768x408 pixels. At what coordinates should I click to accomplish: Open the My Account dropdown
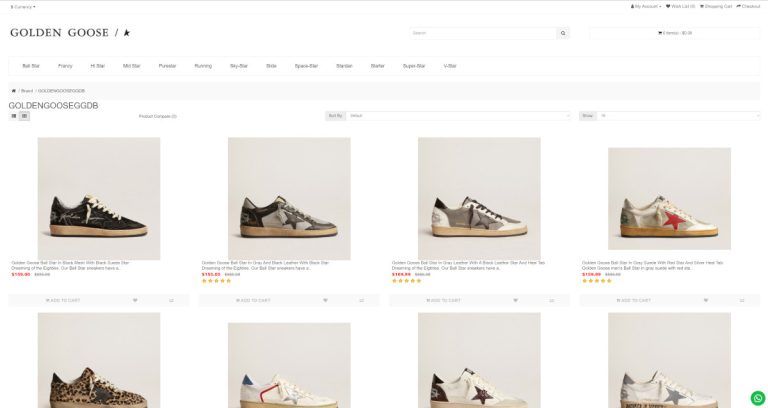[x=646, y=6]
